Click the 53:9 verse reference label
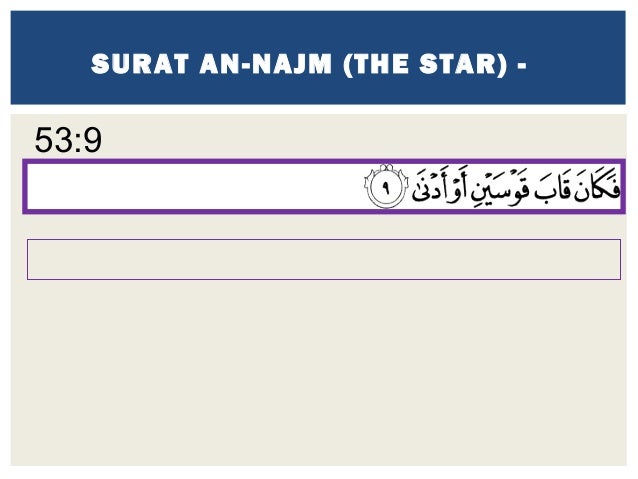 [68, 140]
